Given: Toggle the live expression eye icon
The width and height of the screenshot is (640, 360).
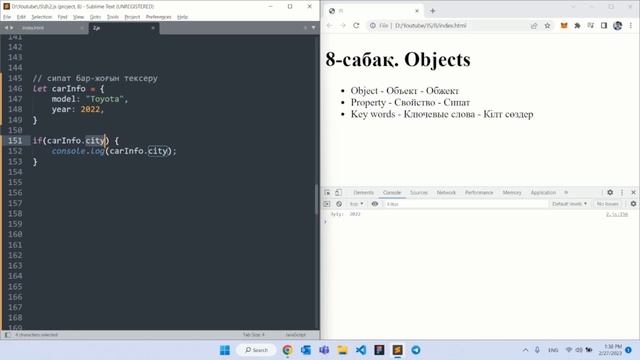Looking at the screenshot, I should coord(375,204).
